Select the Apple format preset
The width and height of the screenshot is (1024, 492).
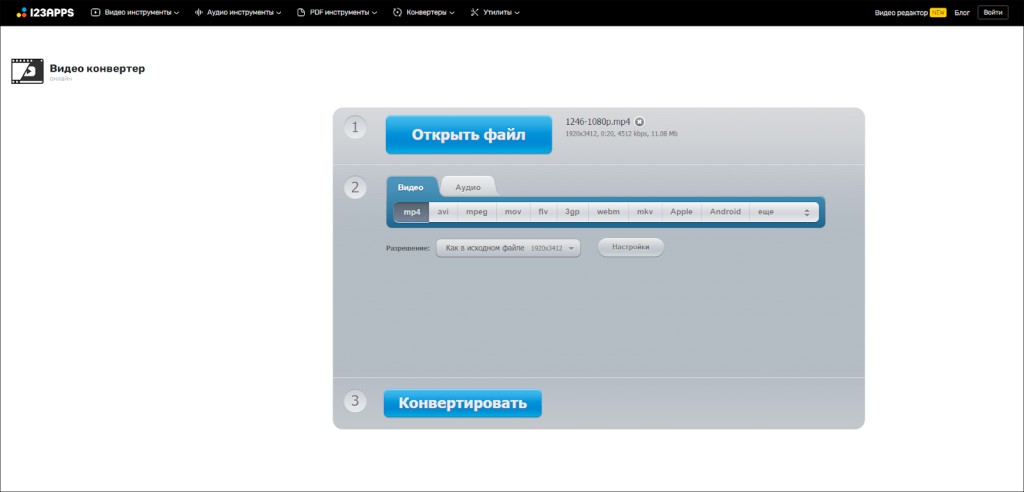681,212
